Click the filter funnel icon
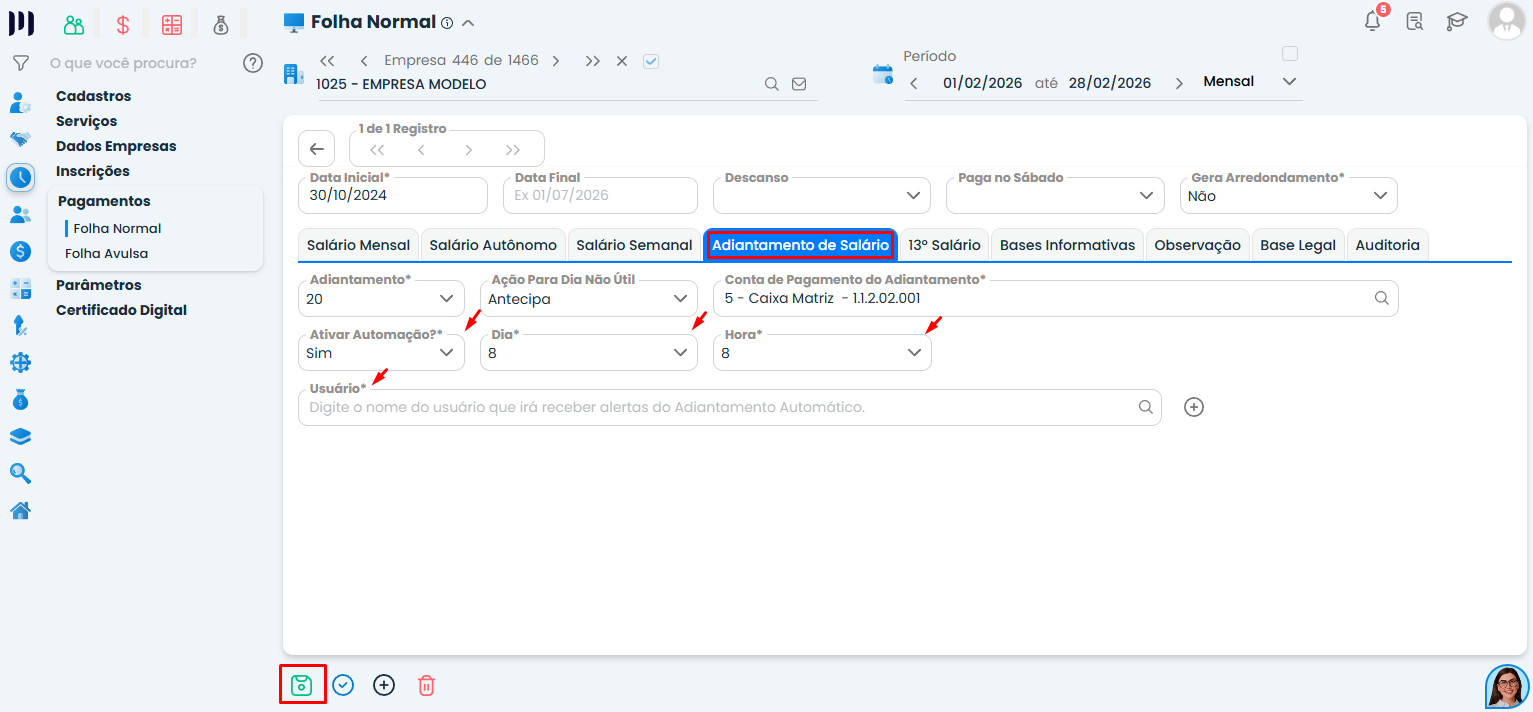Image resolution: width=1533 pixels, height=712 pixels. [x=20, y=63]
